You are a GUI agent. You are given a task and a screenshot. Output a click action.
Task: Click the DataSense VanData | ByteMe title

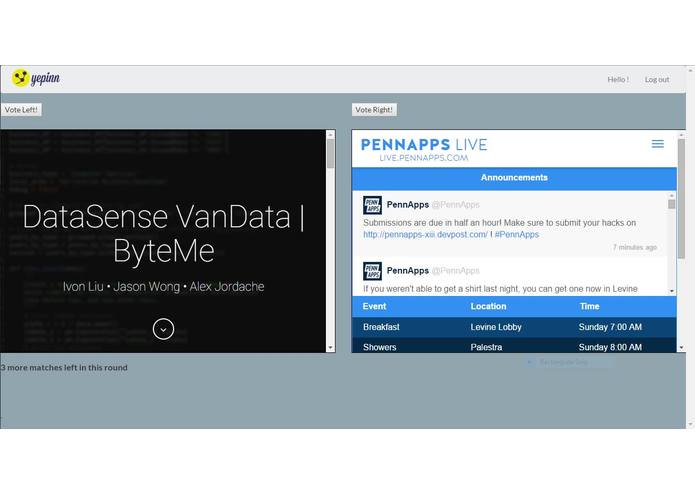point(164,233)
